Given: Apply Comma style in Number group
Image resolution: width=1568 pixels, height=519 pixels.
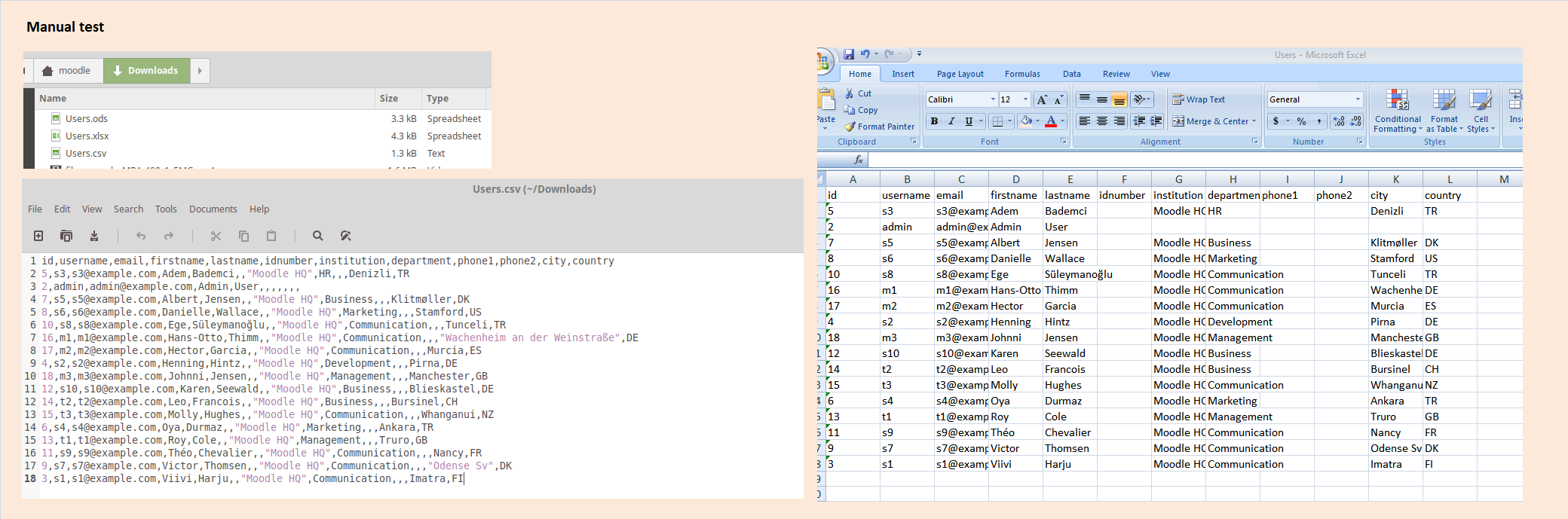Looking at the screenshot, I should pos(1318,121).
